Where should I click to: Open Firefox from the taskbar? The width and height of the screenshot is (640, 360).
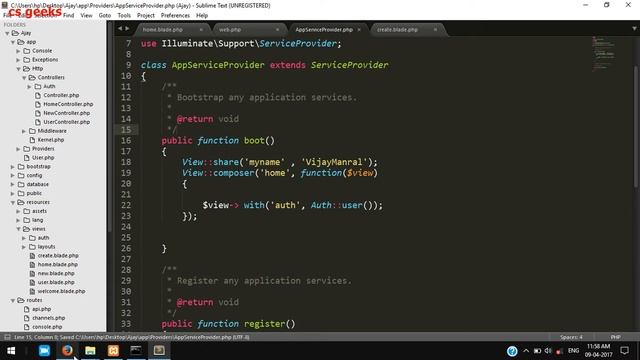tap(67, 350)
